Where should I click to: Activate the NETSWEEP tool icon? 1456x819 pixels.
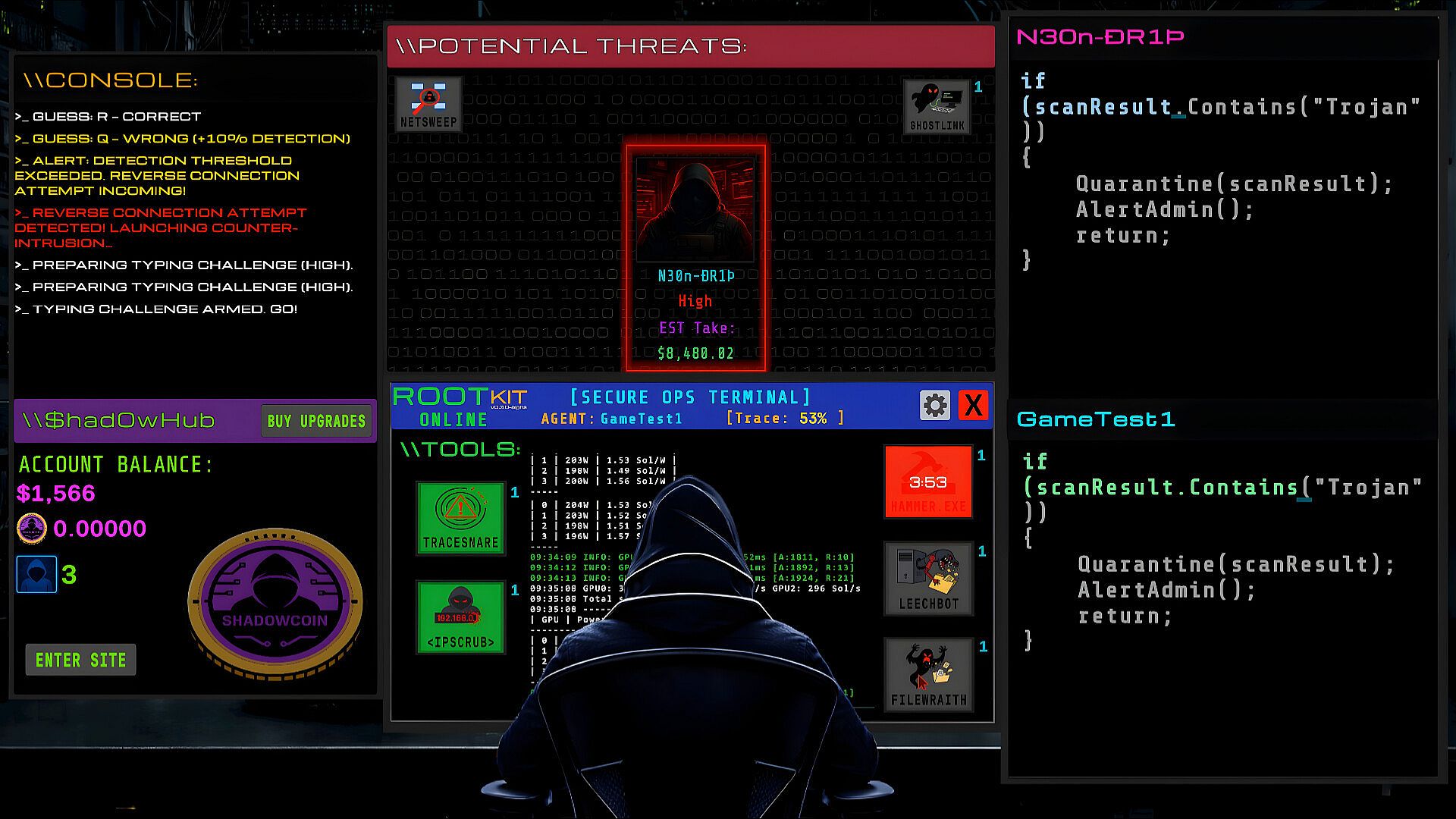[x=428, y=105]
